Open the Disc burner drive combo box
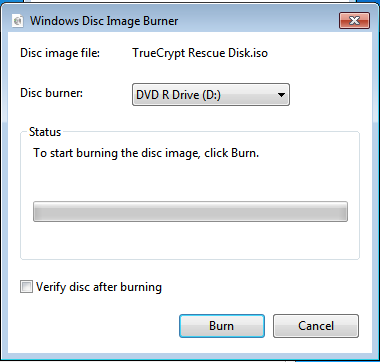The width and height of the screenshot is (380, 362). 211,95
